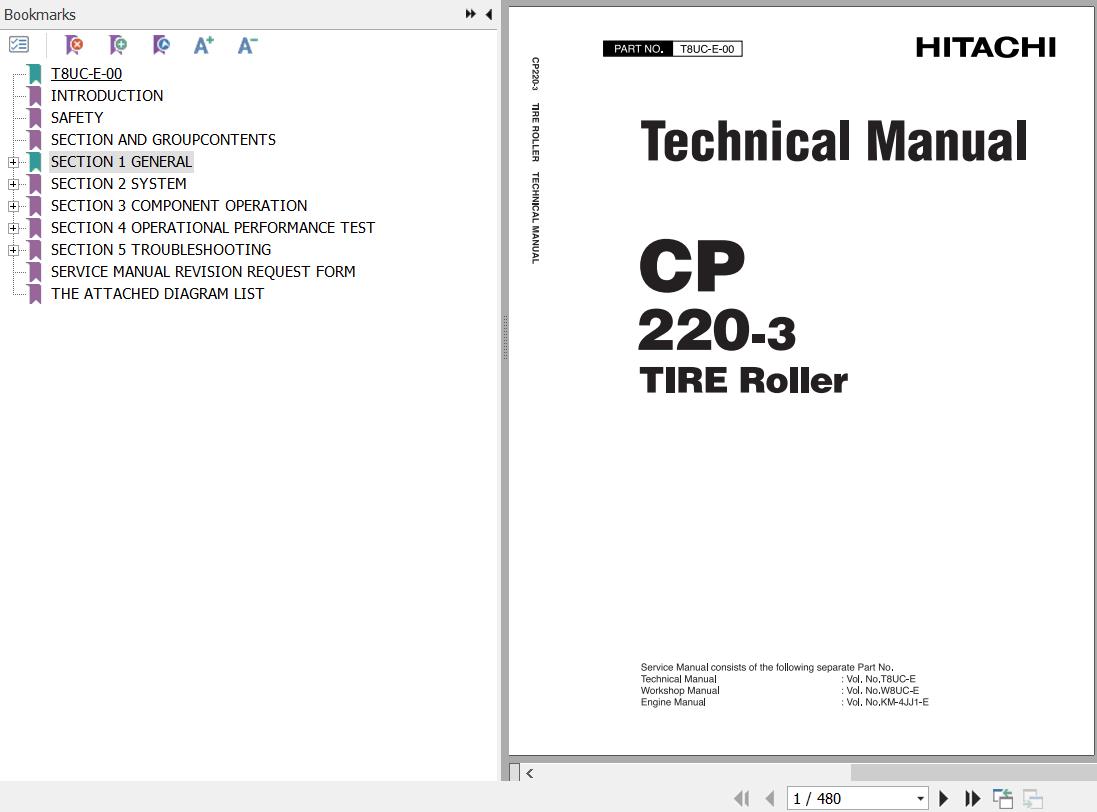Open THE ATTACHED DIAGRAM LIST bookmark

157,294
